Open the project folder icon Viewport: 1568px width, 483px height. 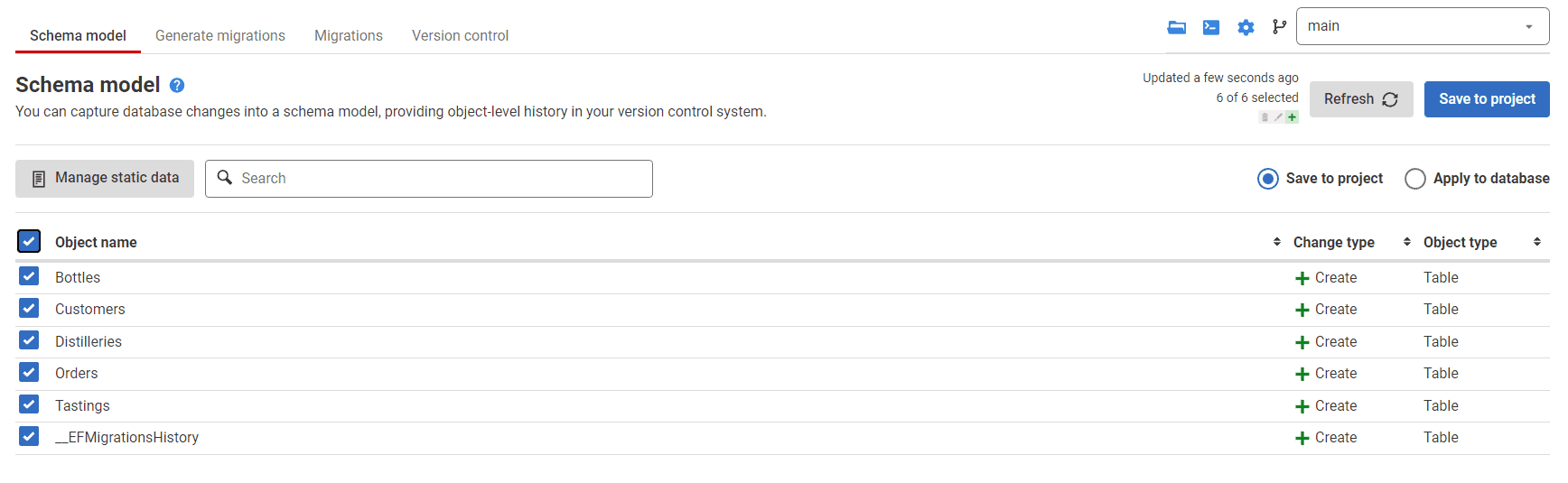[1176, 27]
